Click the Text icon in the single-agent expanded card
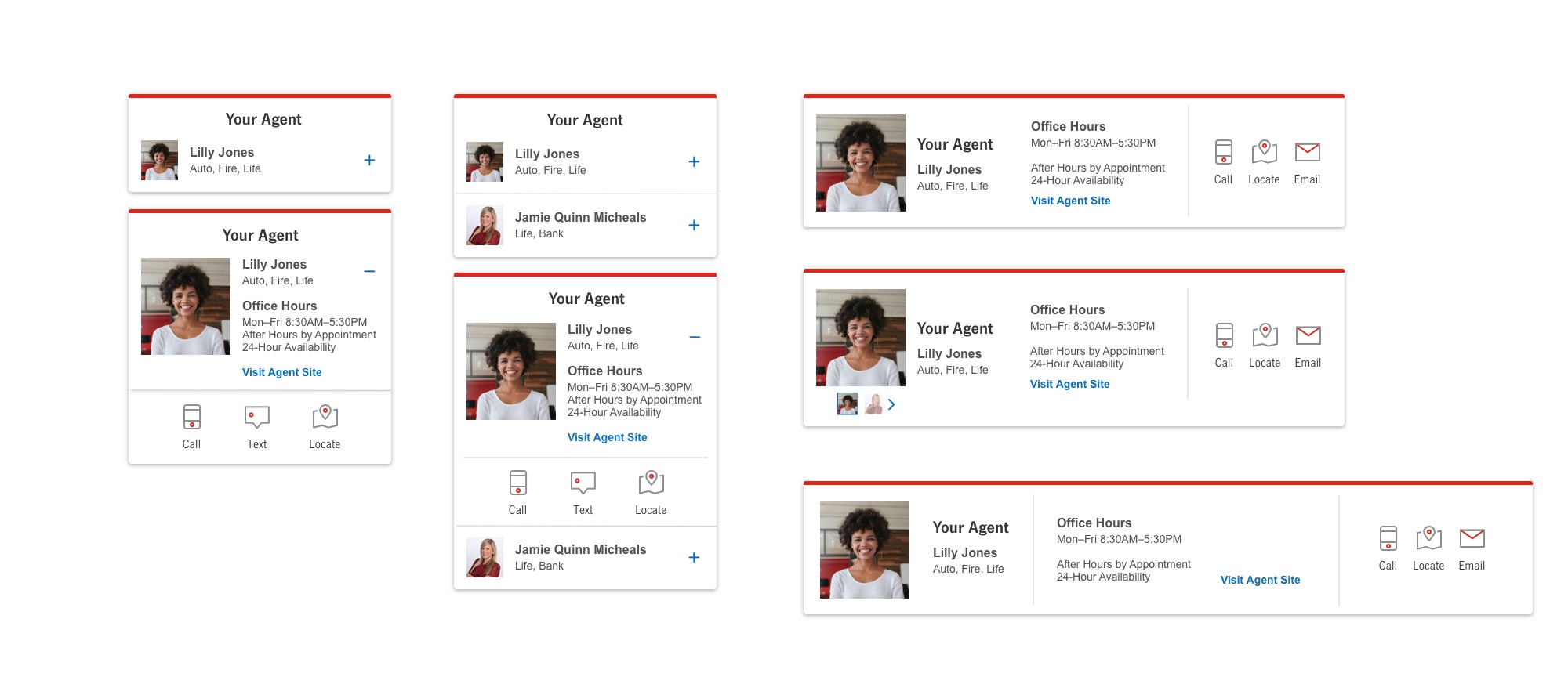1568x684 pixels. click(x=256, y=418)
